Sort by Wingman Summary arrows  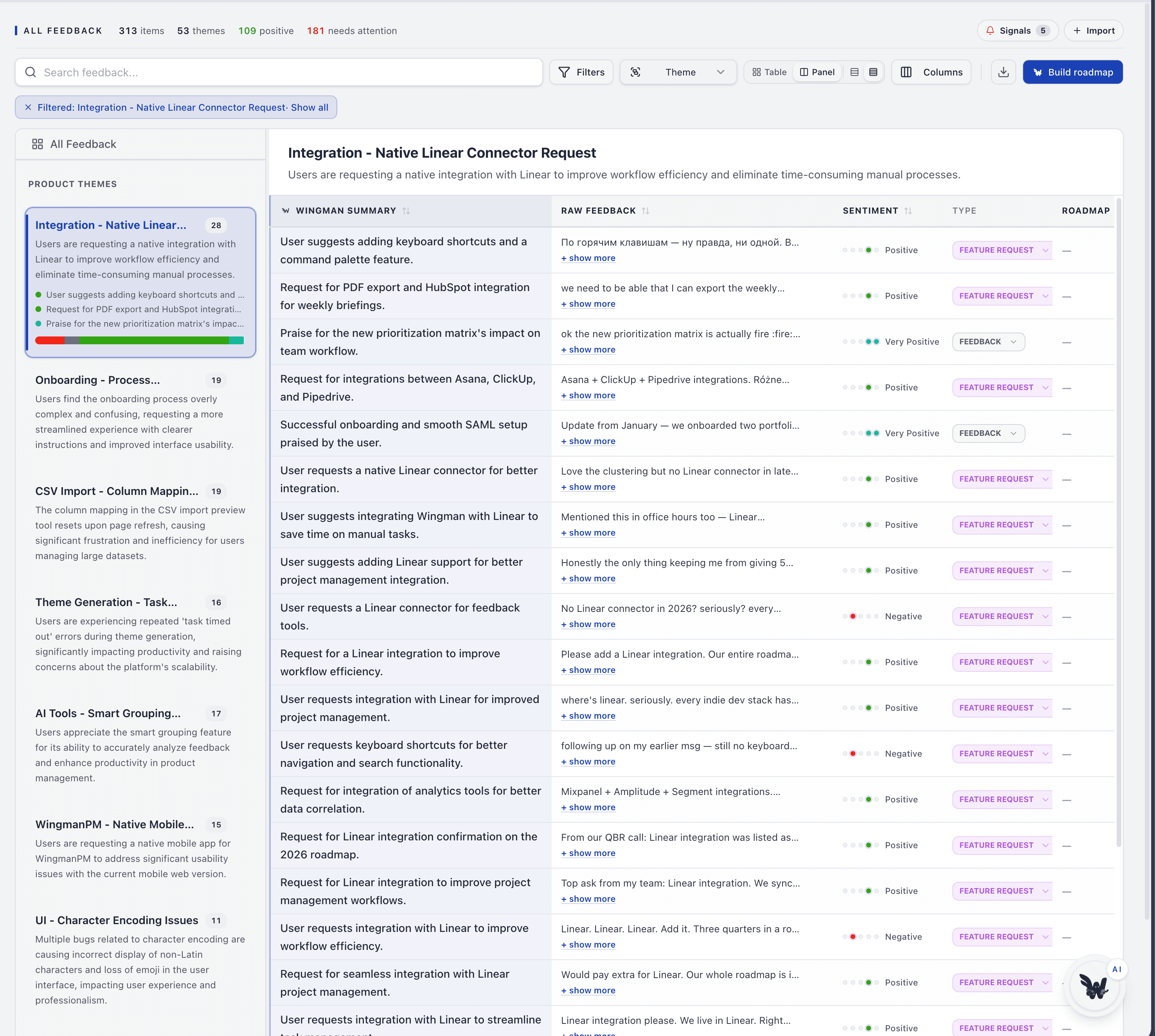(406, 211)
